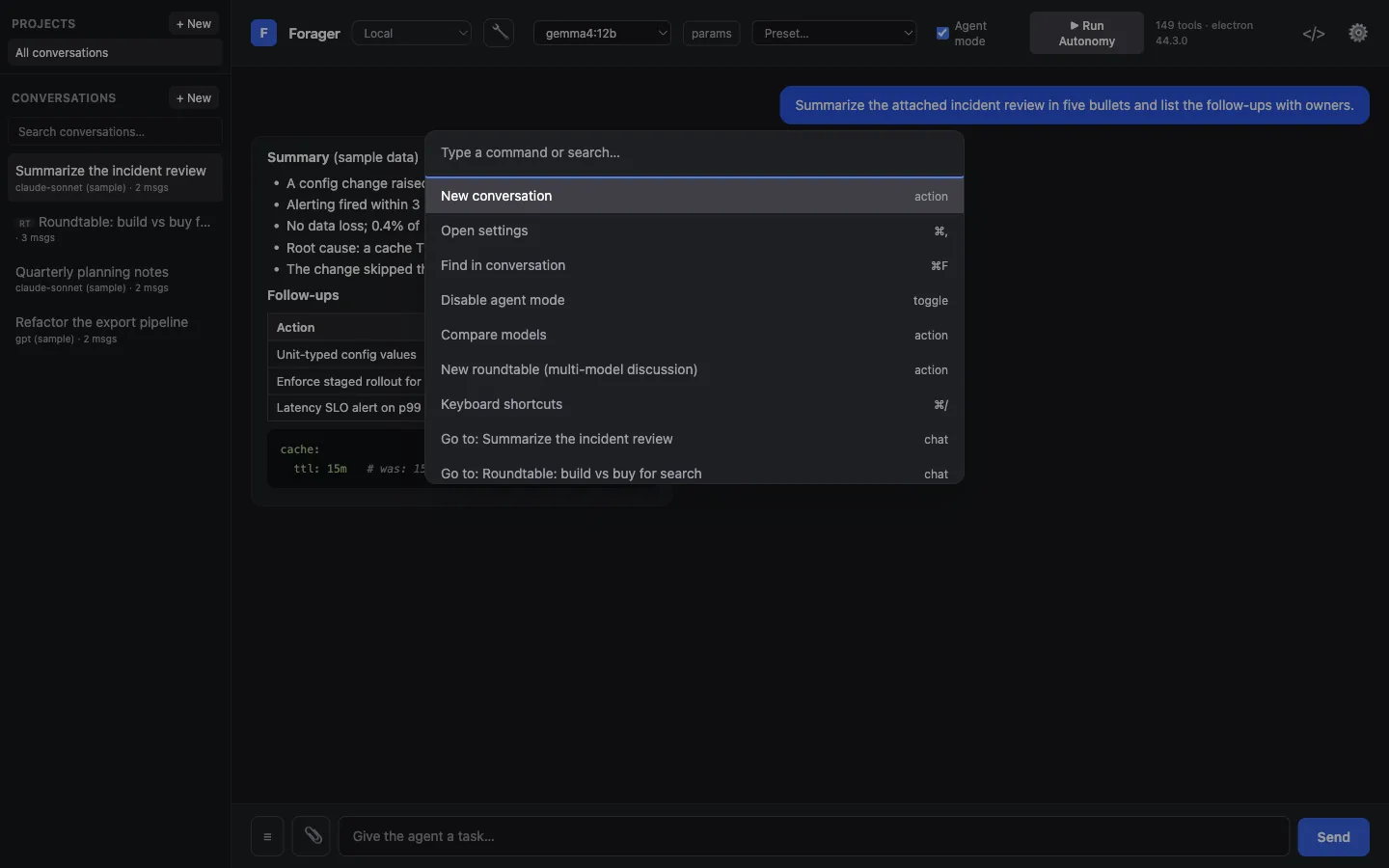Open Summarize the incident review conversation

pyautogui.click(x=115, y=177)
